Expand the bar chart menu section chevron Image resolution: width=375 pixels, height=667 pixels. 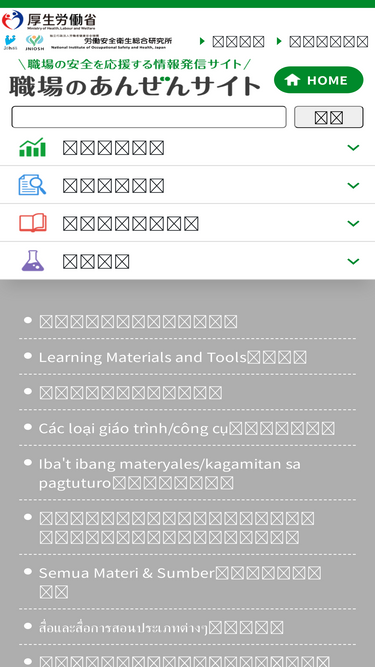click(353, 148)
